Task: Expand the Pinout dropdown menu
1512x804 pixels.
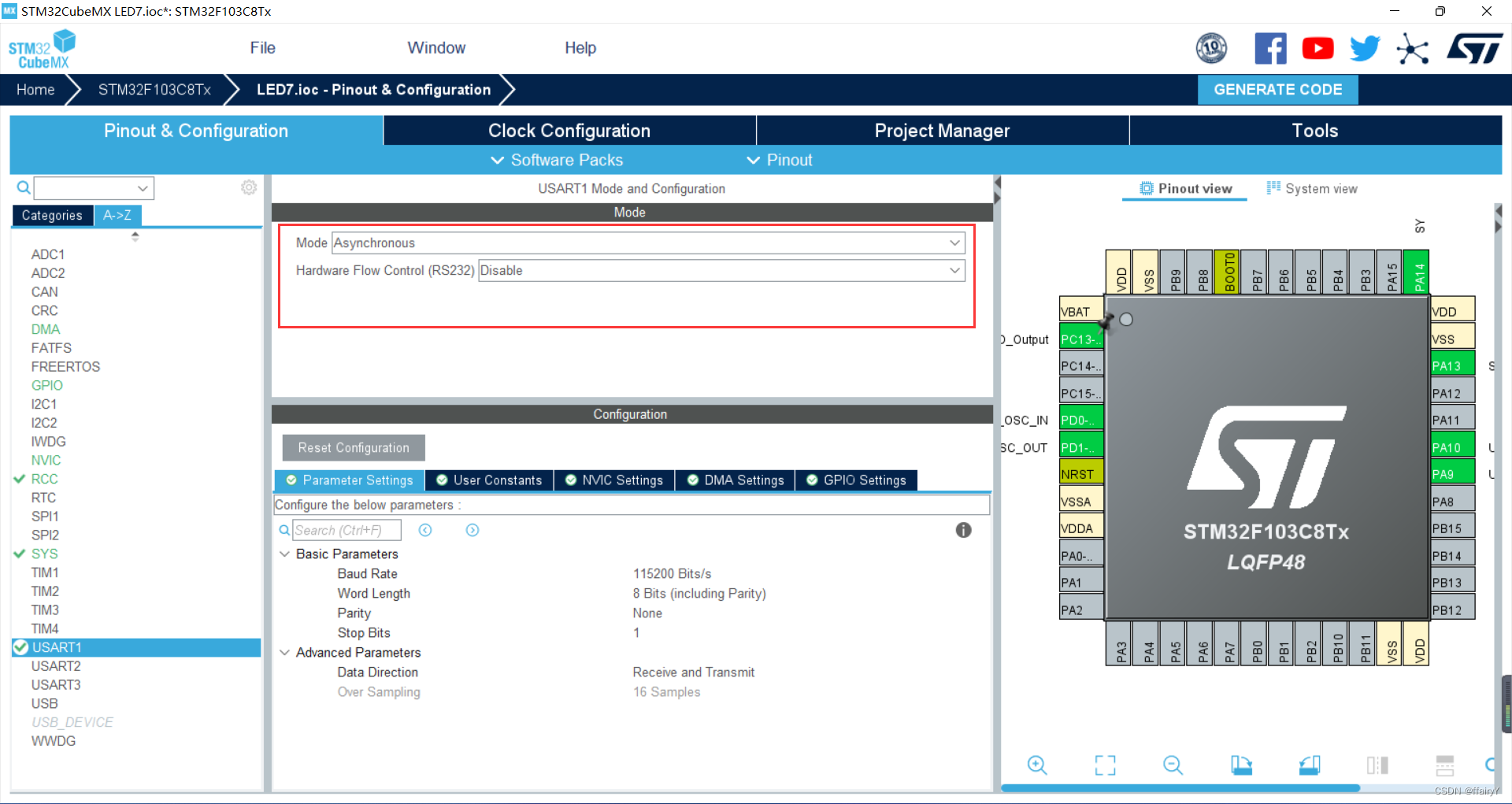Action: click(780, 160)
